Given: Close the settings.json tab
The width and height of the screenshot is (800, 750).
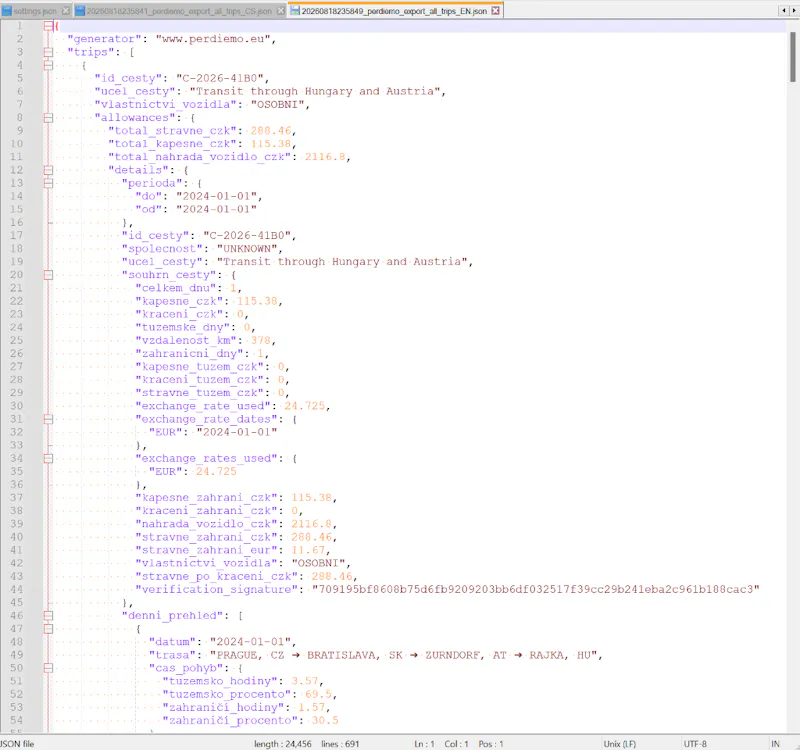Looking at the screenshot, I should tap(65, 11).
